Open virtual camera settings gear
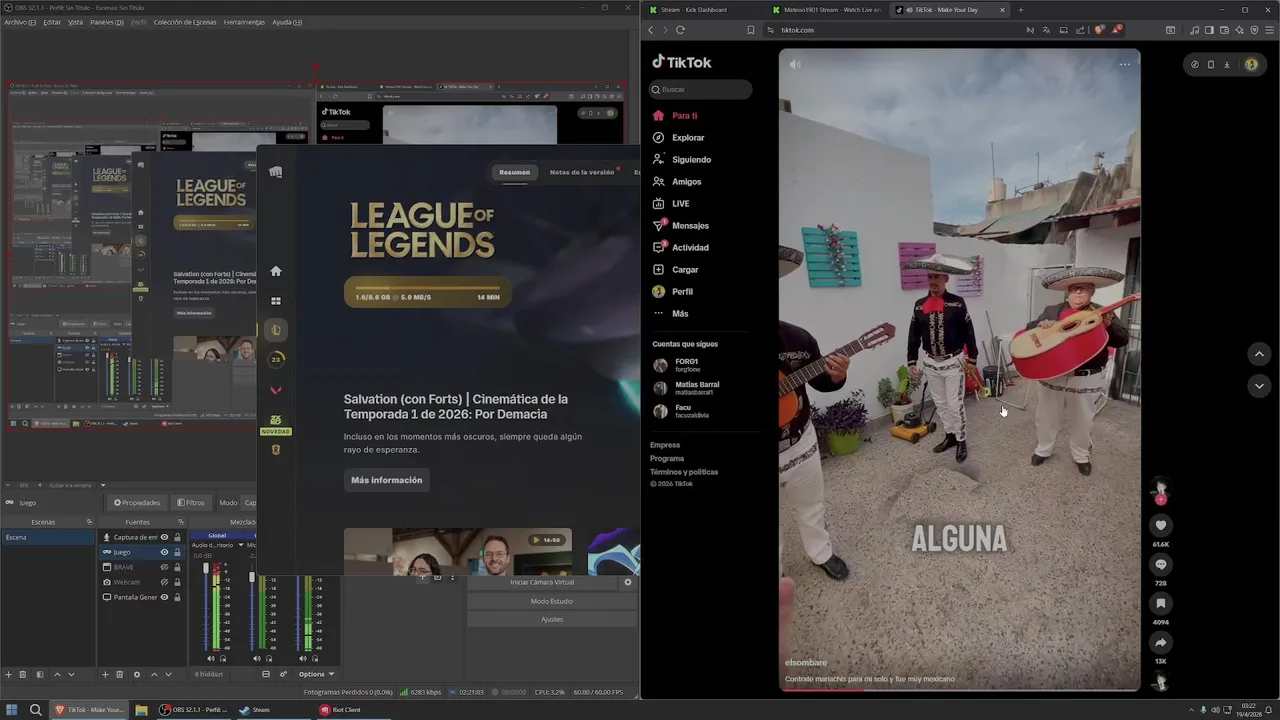The image size is (1280, 720). [x=628, y=582]
